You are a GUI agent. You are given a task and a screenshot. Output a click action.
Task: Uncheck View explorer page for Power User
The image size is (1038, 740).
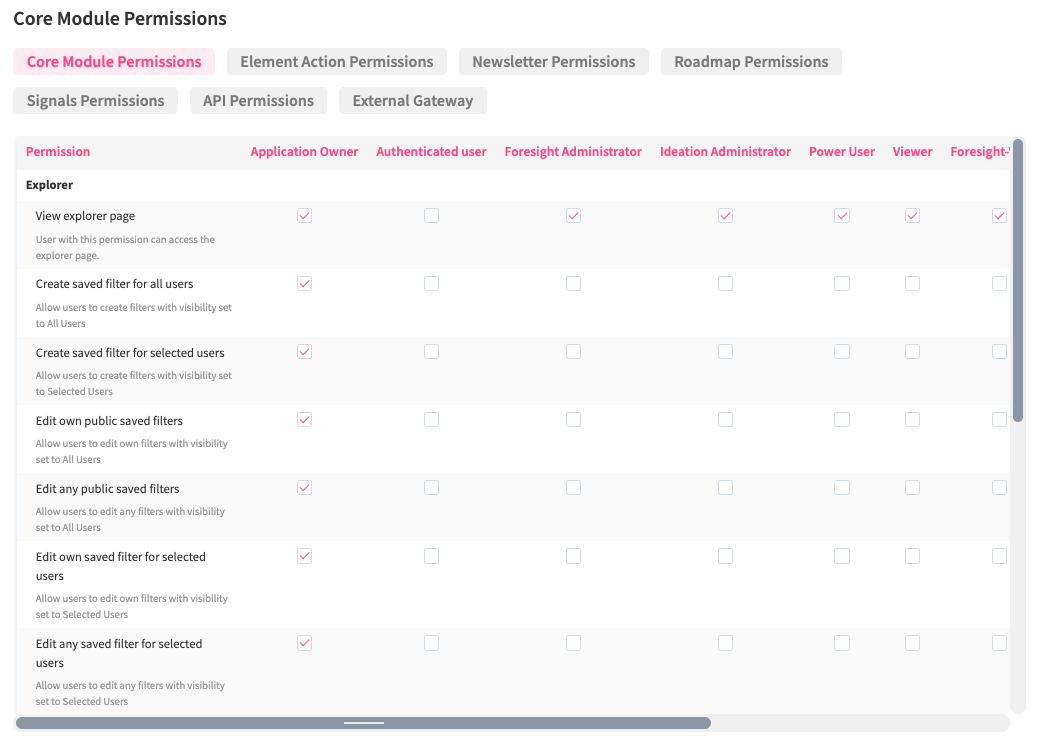point(842,216)
